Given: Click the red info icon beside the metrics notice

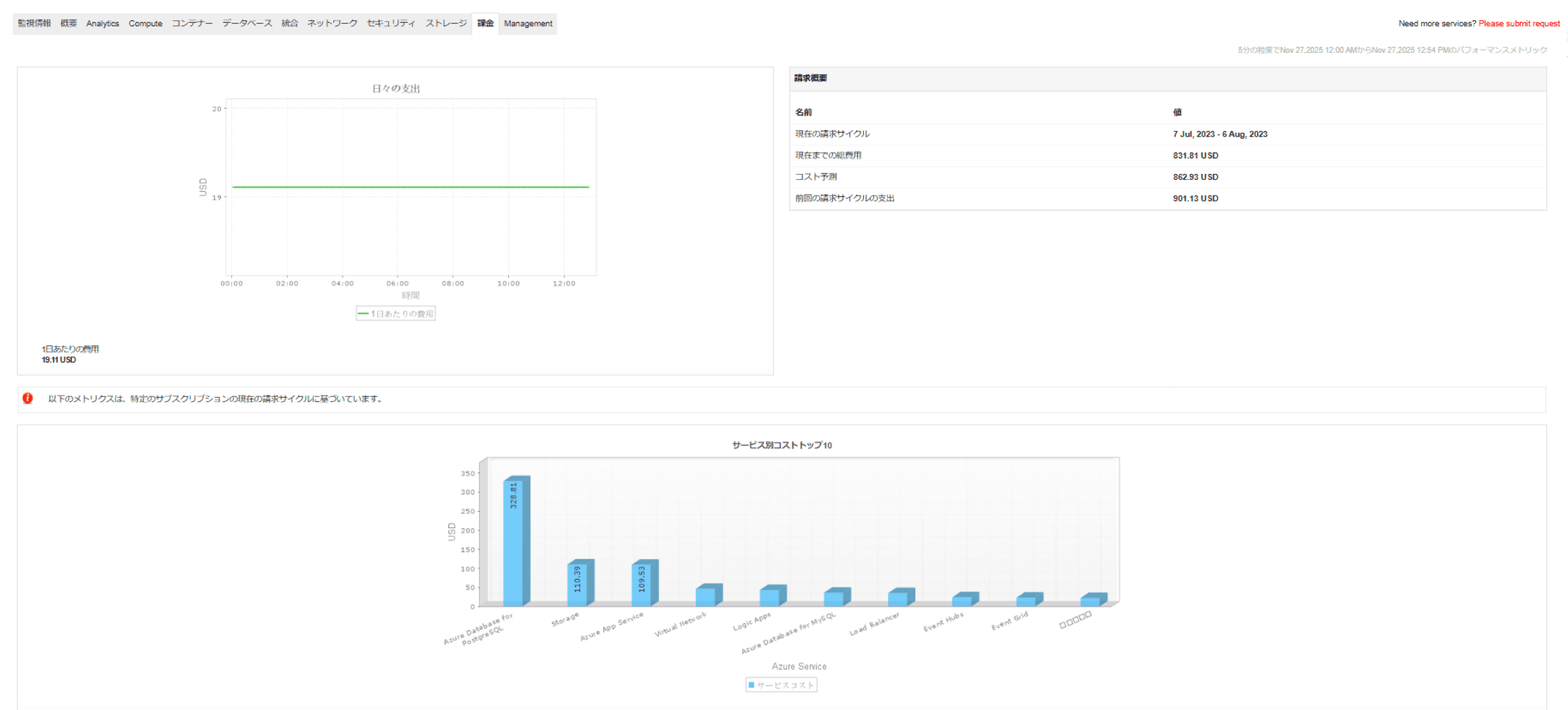Looking at the screenshot, I should point(27,398).
